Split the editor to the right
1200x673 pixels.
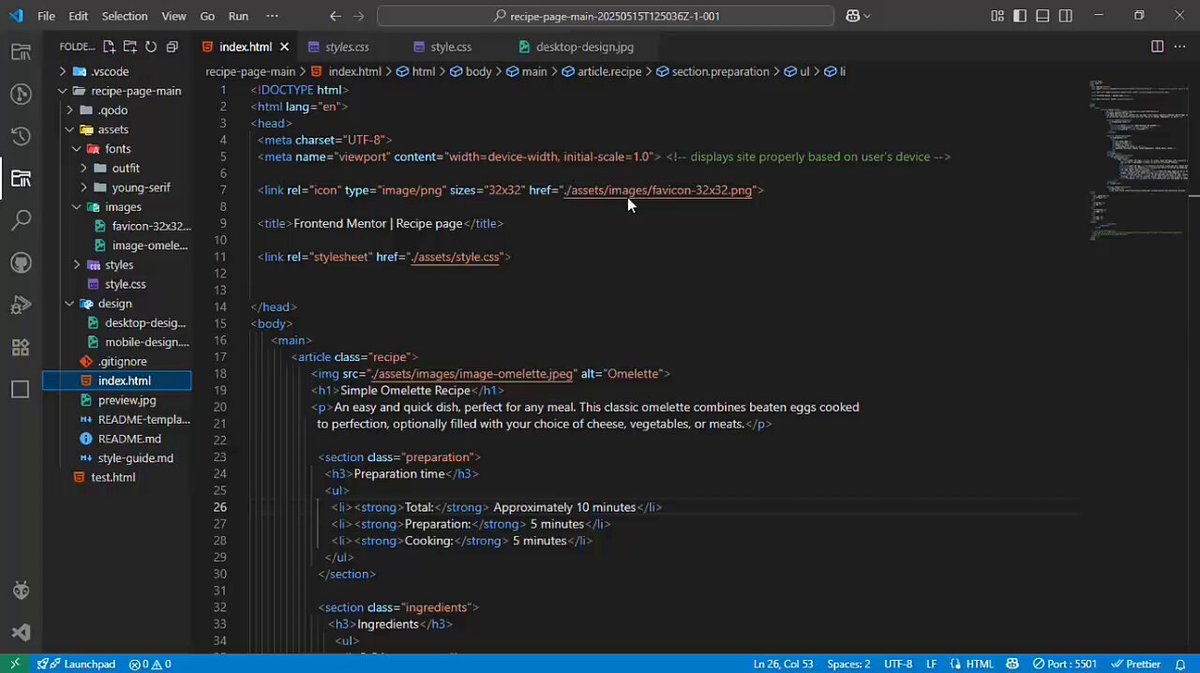pos(1157,47)
